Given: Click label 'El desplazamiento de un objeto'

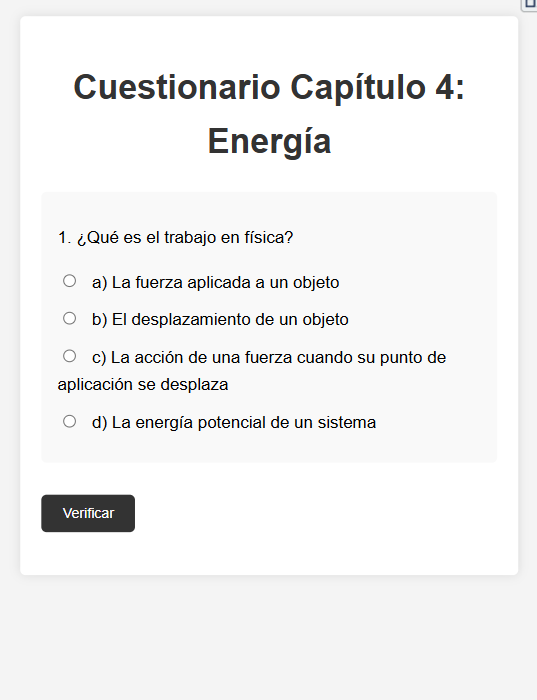Looking at the screenshot, I should (230, 320).
